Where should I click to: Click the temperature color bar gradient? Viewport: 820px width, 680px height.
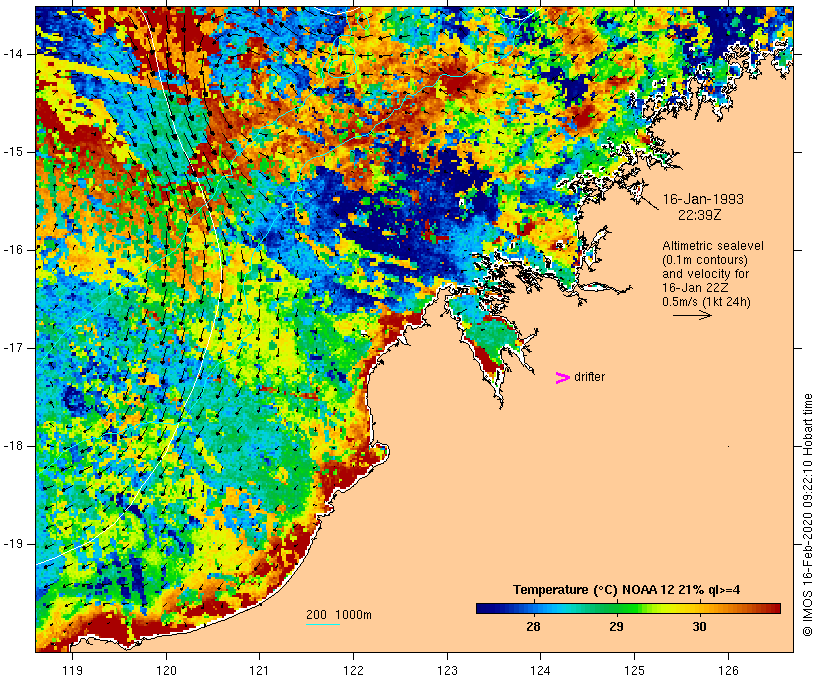[x=628, y=608]
